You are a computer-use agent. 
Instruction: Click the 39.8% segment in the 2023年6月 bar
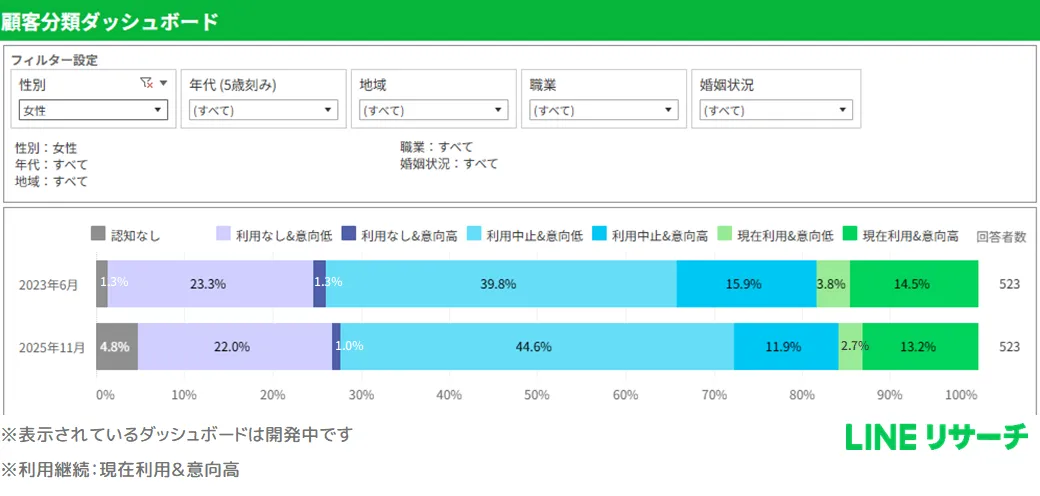[x=500, y=284]
